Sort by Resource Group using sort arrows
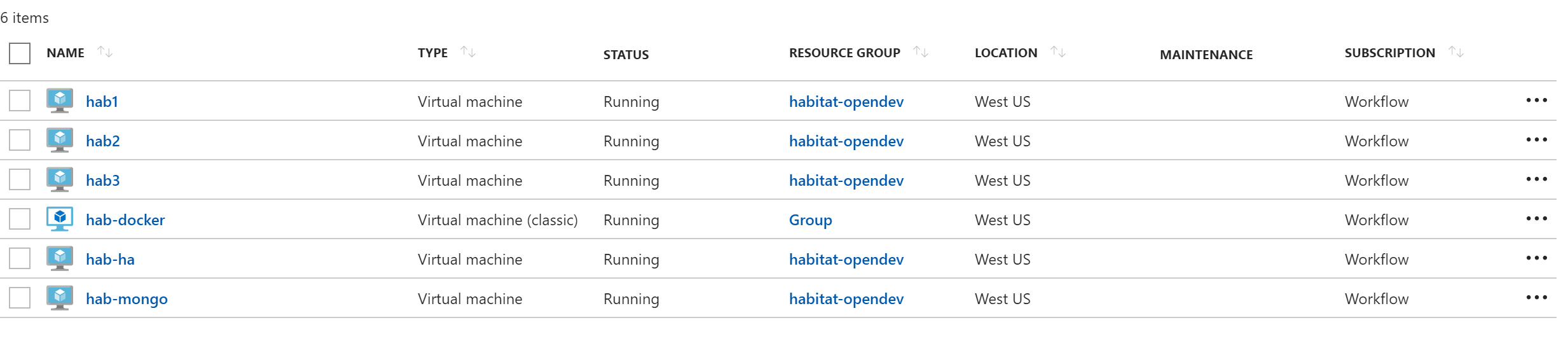 [921, 52]
